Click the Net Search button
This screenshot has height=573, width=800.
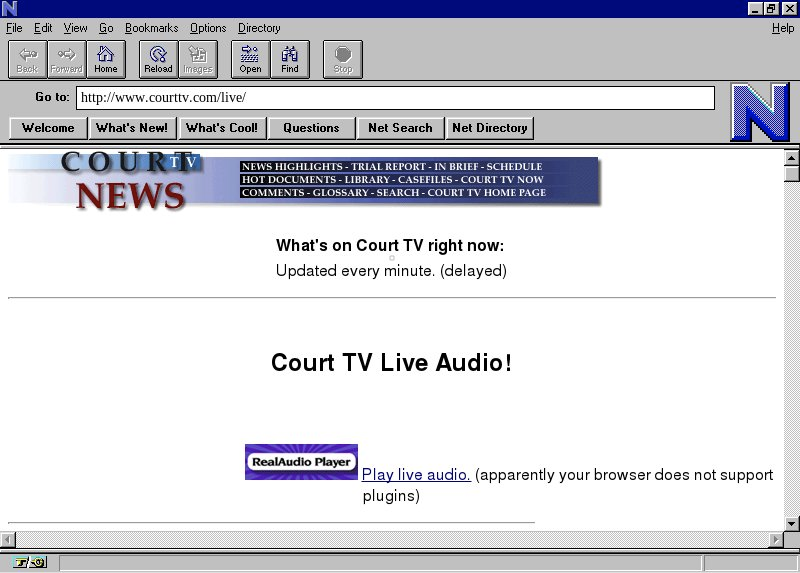click(400, 128)
